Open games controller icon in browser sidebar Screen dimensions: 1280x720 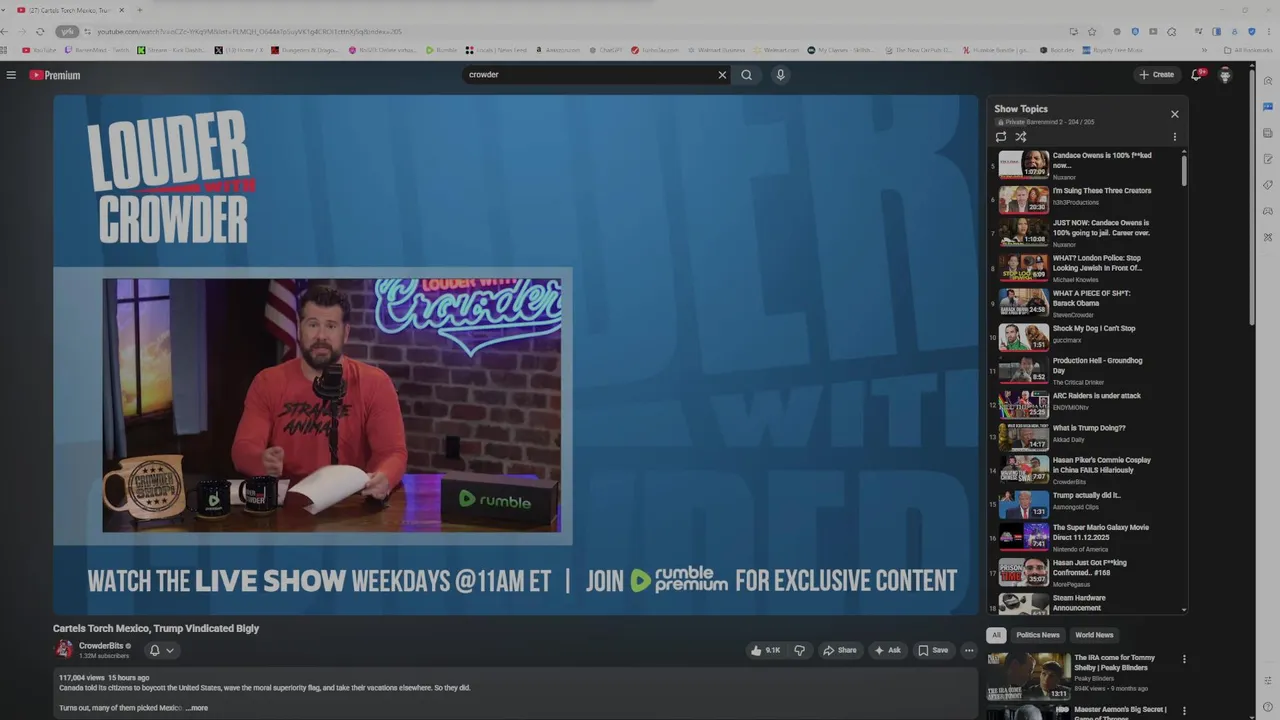[x=1268, y=211]
